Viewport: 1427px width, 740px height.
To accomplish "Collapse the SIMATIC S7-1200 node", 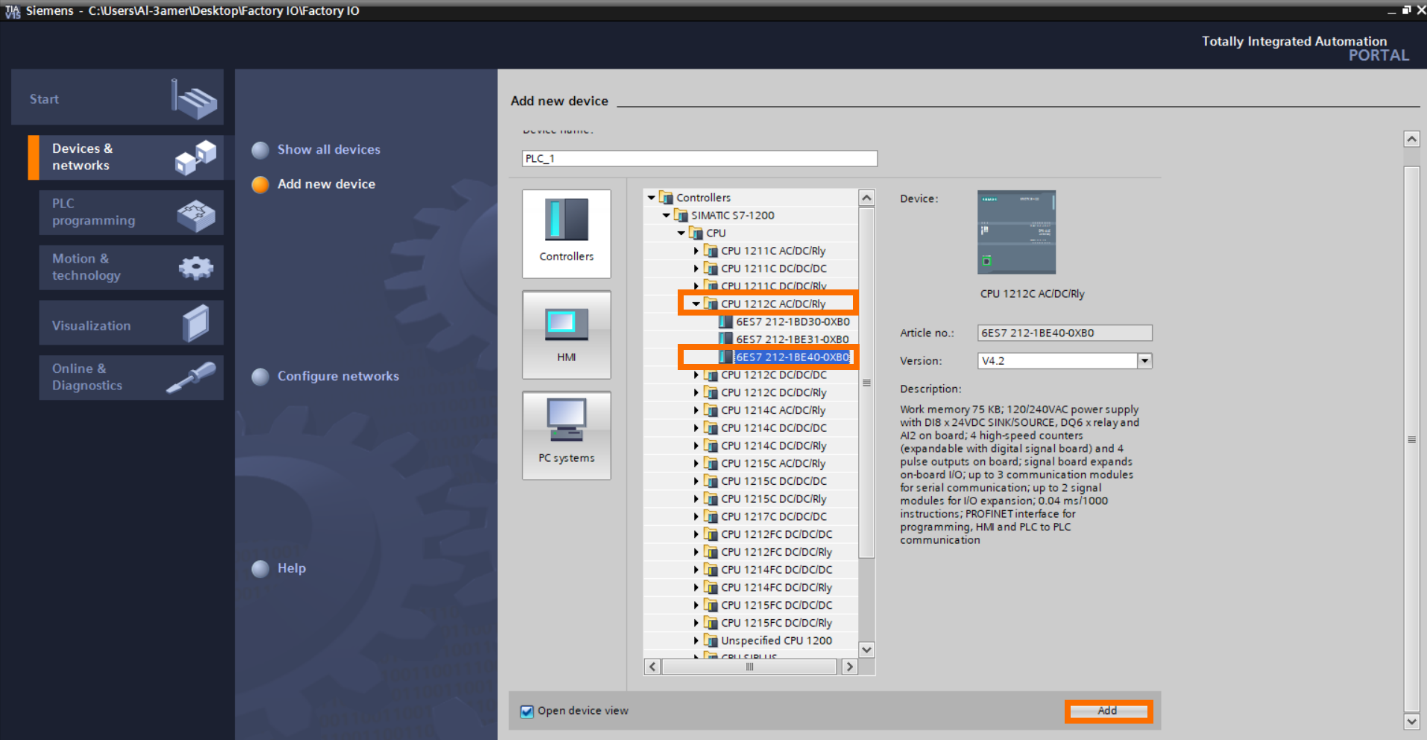I will pyautogui.click(x=667, y=215).
